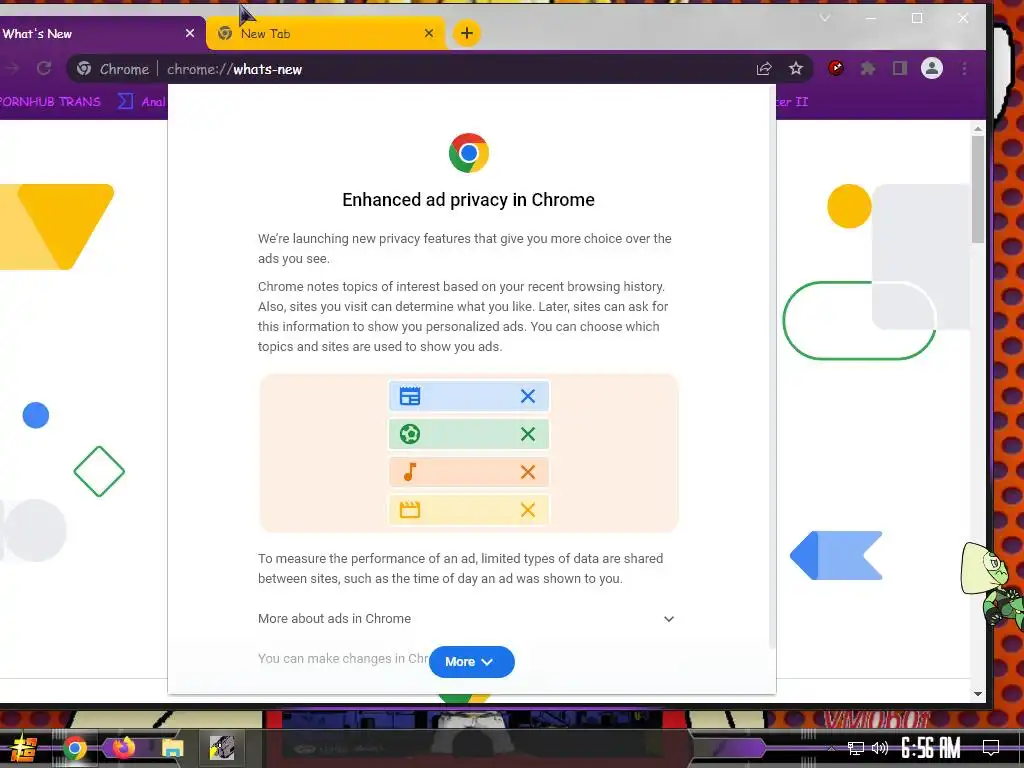Open the Start menu on the taskbar

pos(24,748)
